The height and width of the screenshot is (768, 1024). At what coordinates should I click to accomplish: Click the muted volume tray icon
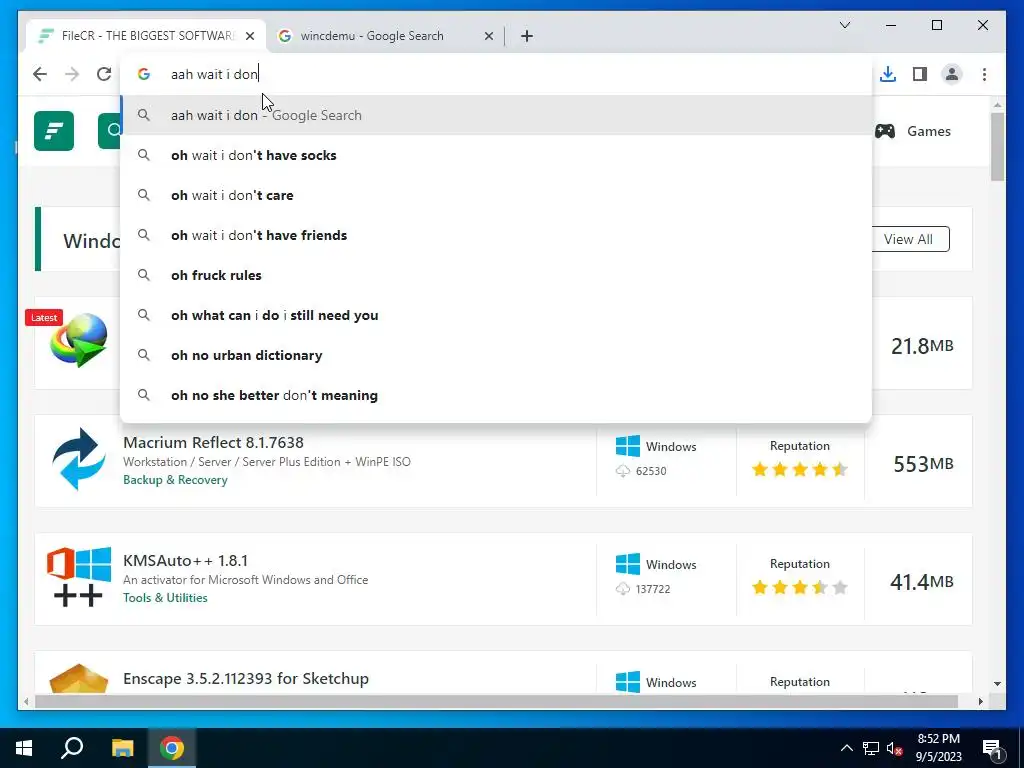point(894,748)
